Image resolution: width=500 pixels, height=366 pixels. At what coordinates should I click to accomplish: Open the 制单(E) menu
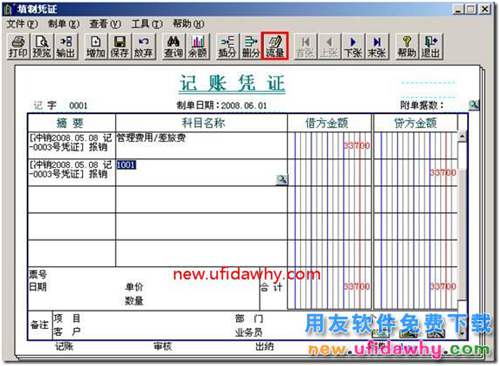63,24
